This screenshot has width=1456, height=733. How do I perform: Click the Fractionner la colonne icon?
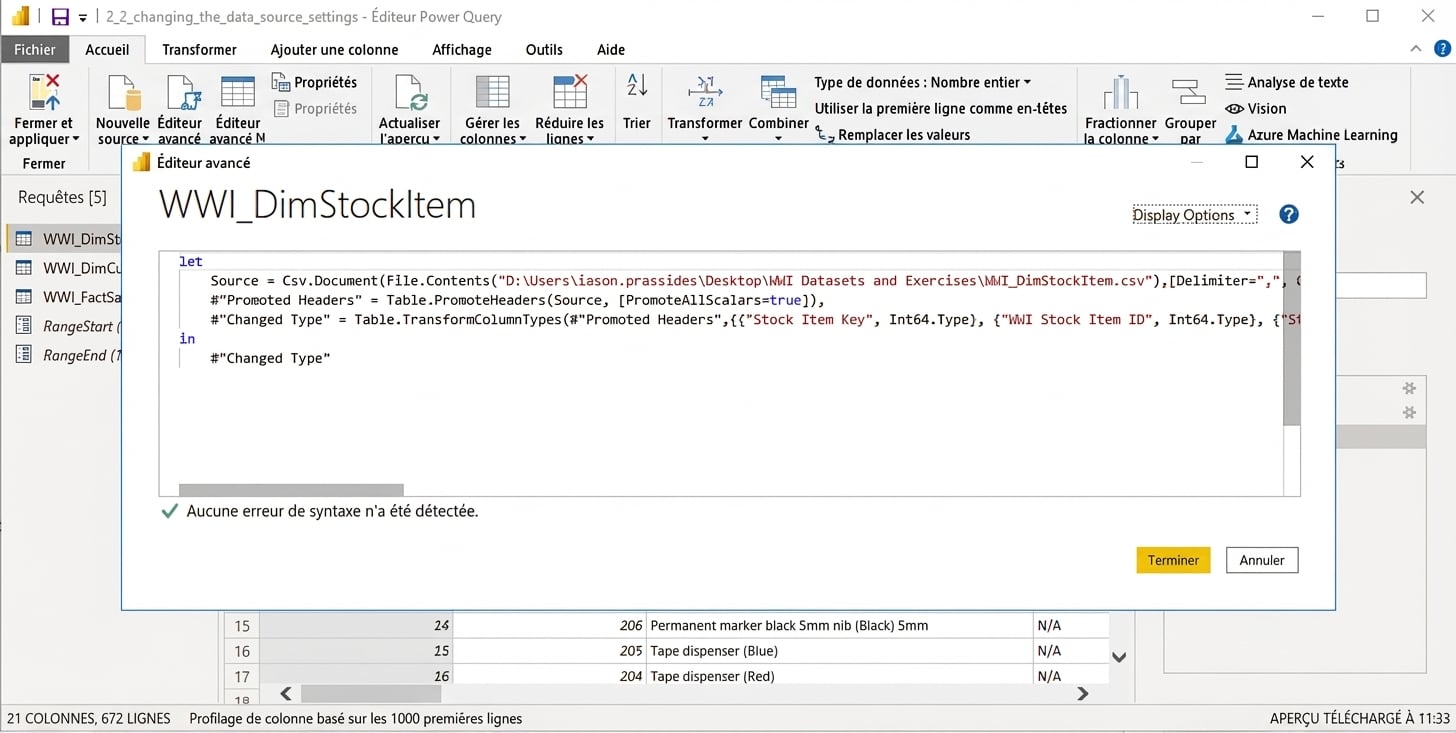1121,92
